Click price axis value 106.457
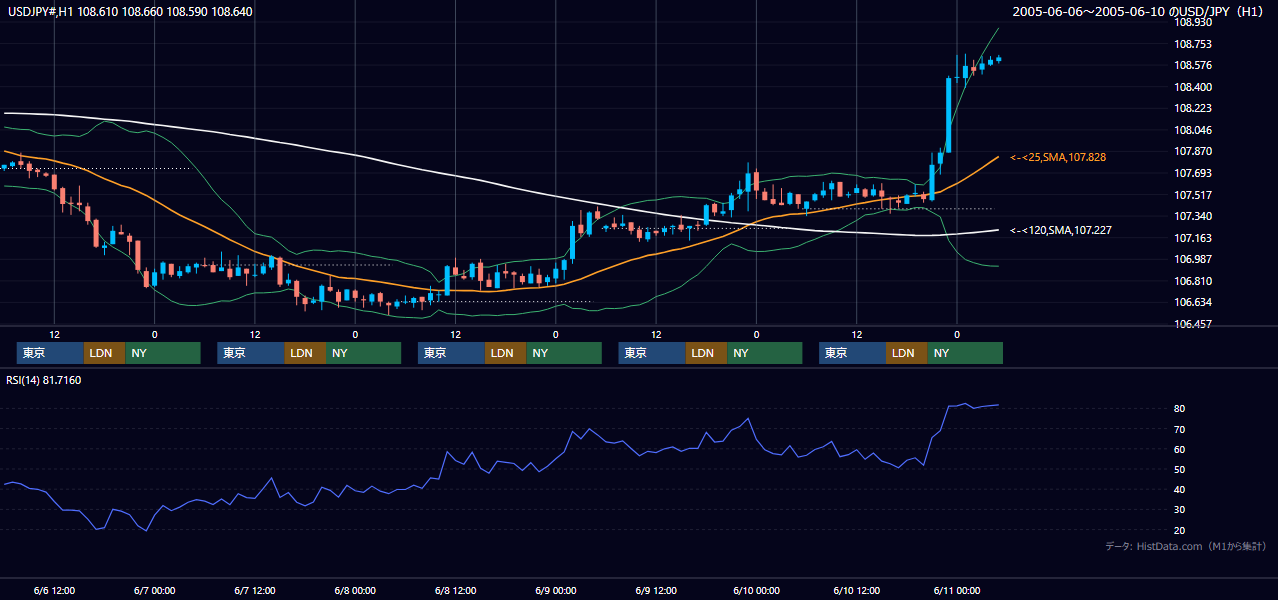 point(1194,324)
